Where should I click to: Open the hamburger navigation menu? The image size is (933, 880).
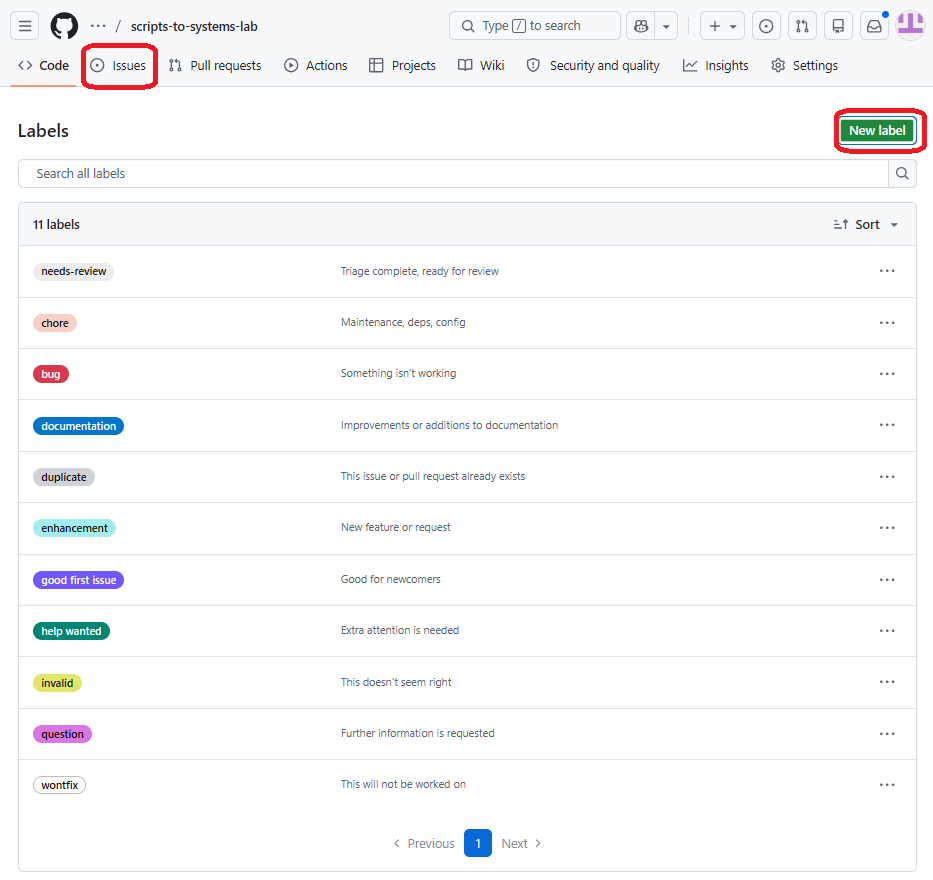24,26
